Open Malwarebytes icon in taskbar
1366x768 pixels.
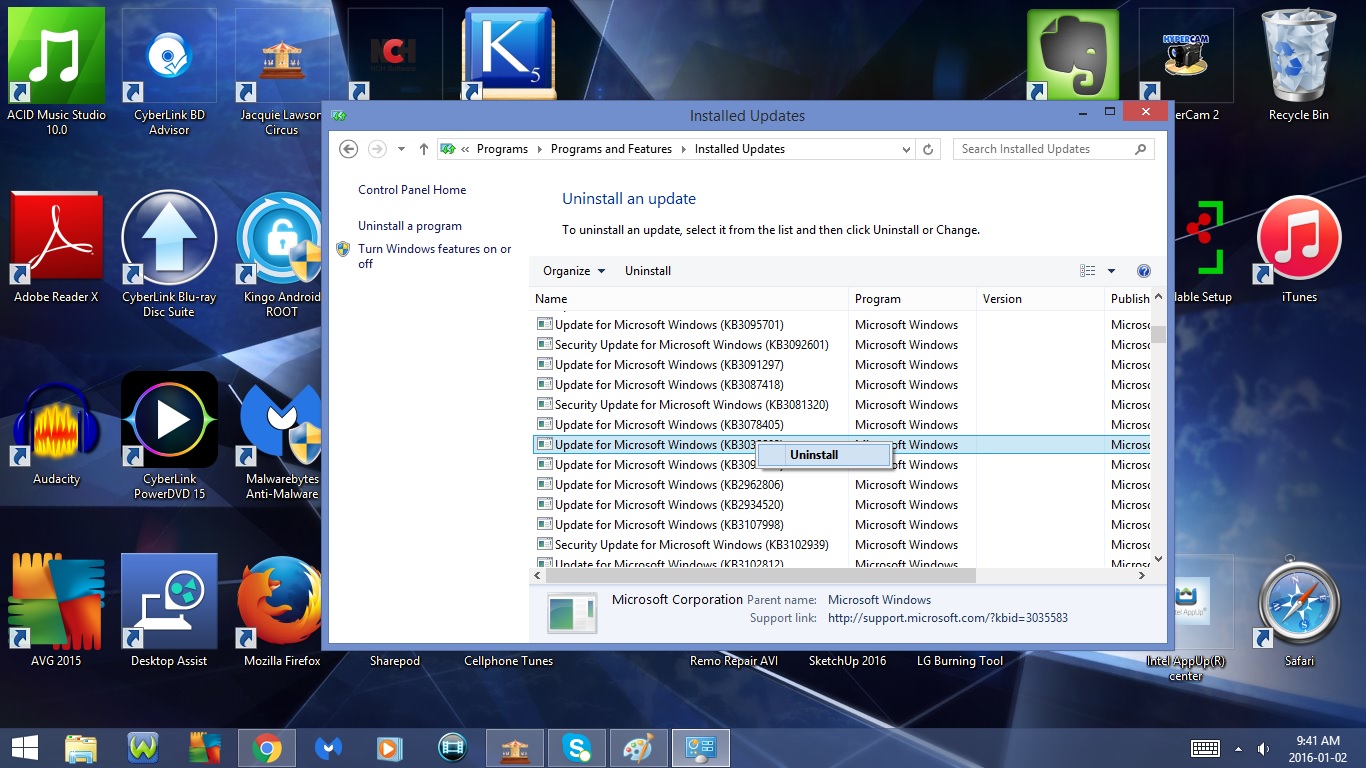329,748
